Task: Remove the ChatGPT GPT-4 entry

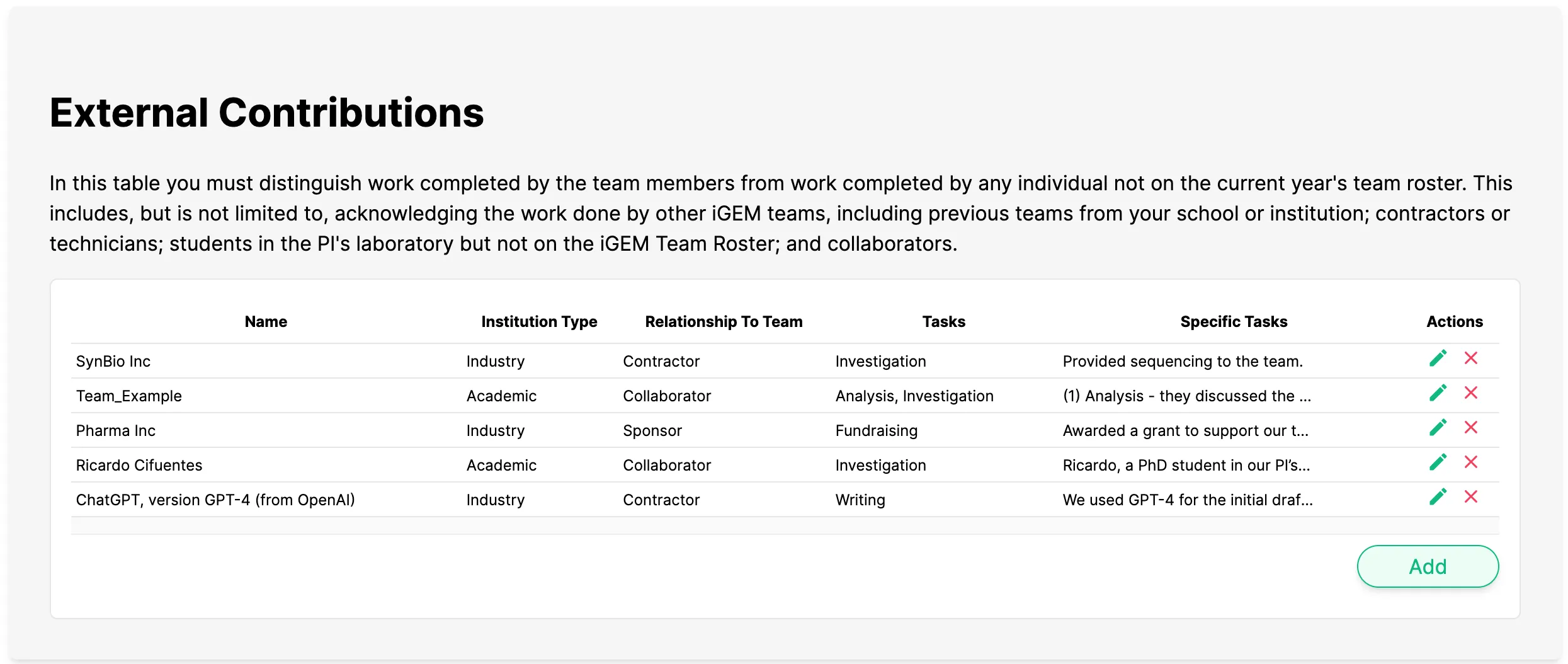Action: coord(1471,497)
